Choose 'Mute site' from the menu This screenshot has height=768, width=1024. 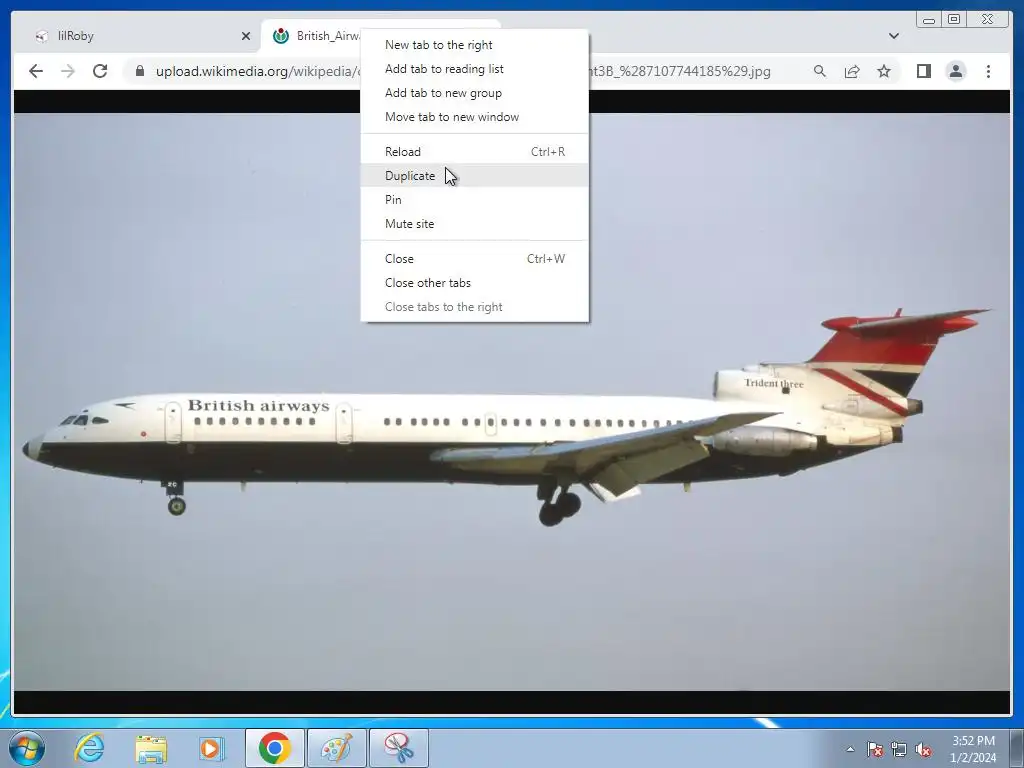click(x=475, y=224)
